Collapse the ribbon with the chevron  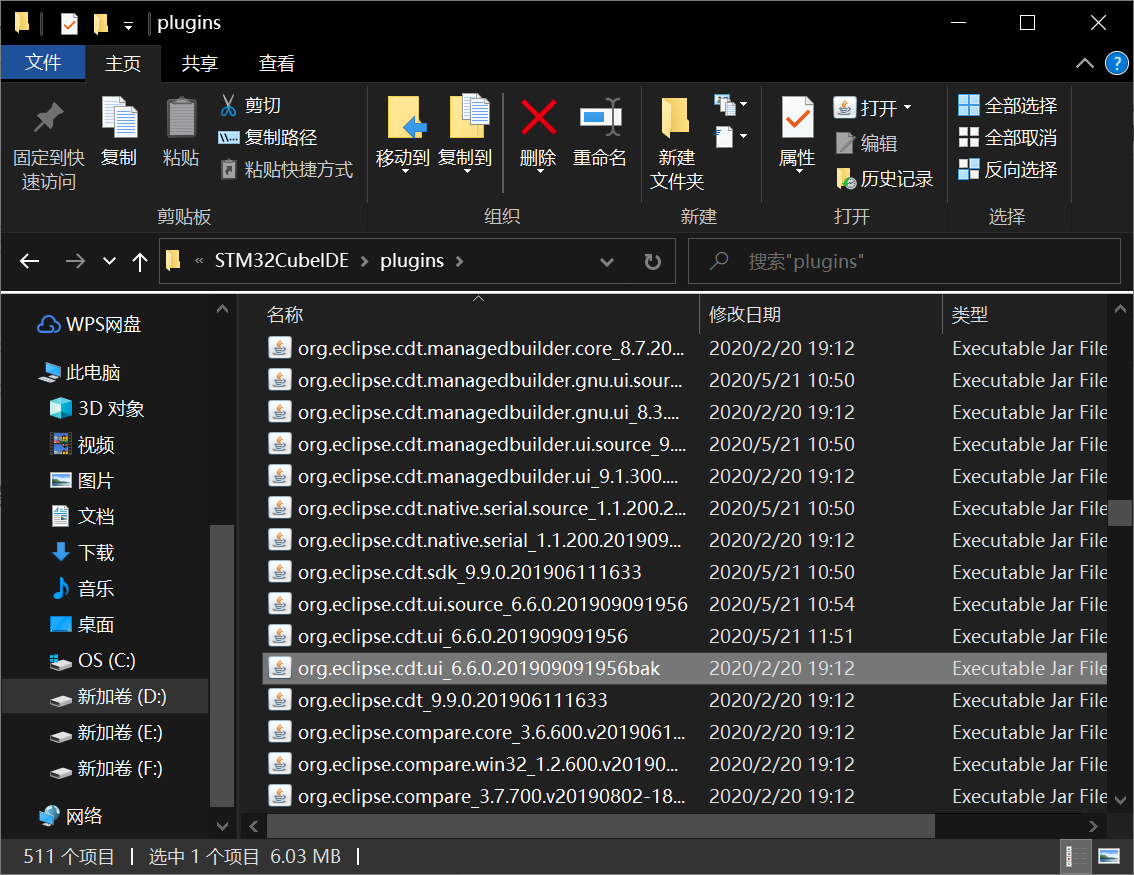[1084, 63]
